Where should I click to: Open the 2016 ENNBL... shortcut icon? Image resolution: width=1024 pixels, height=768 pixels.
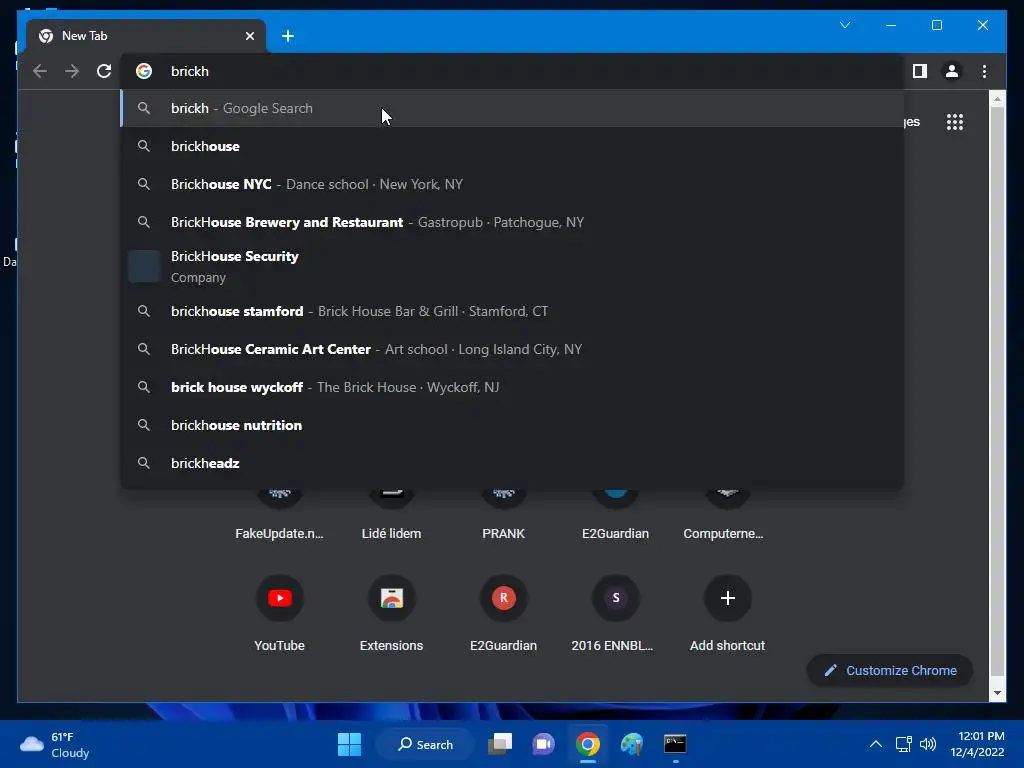pos(616,598)
